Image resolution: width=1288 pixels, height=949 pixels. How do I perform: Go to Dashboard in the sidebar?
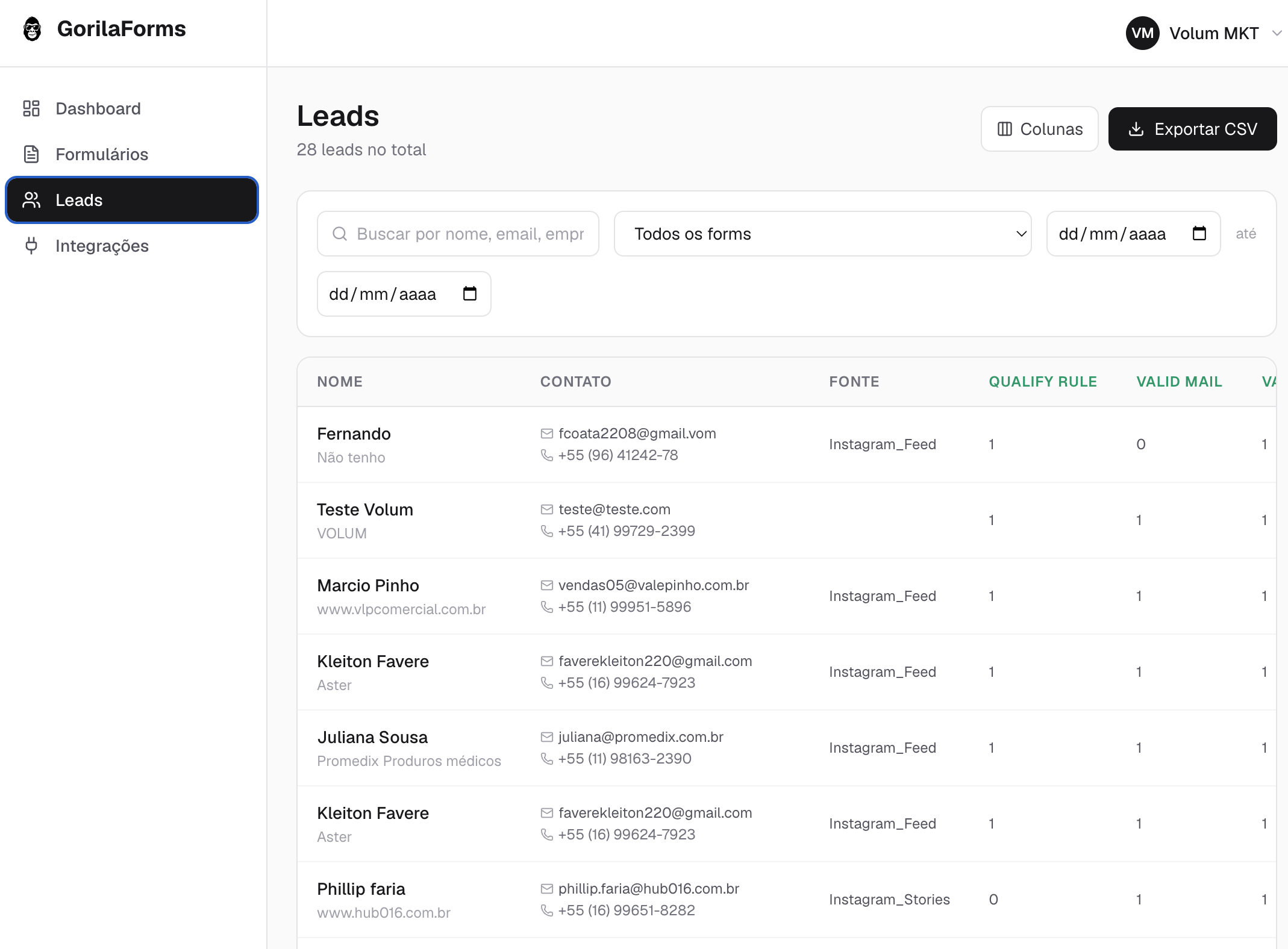(132, 108)
